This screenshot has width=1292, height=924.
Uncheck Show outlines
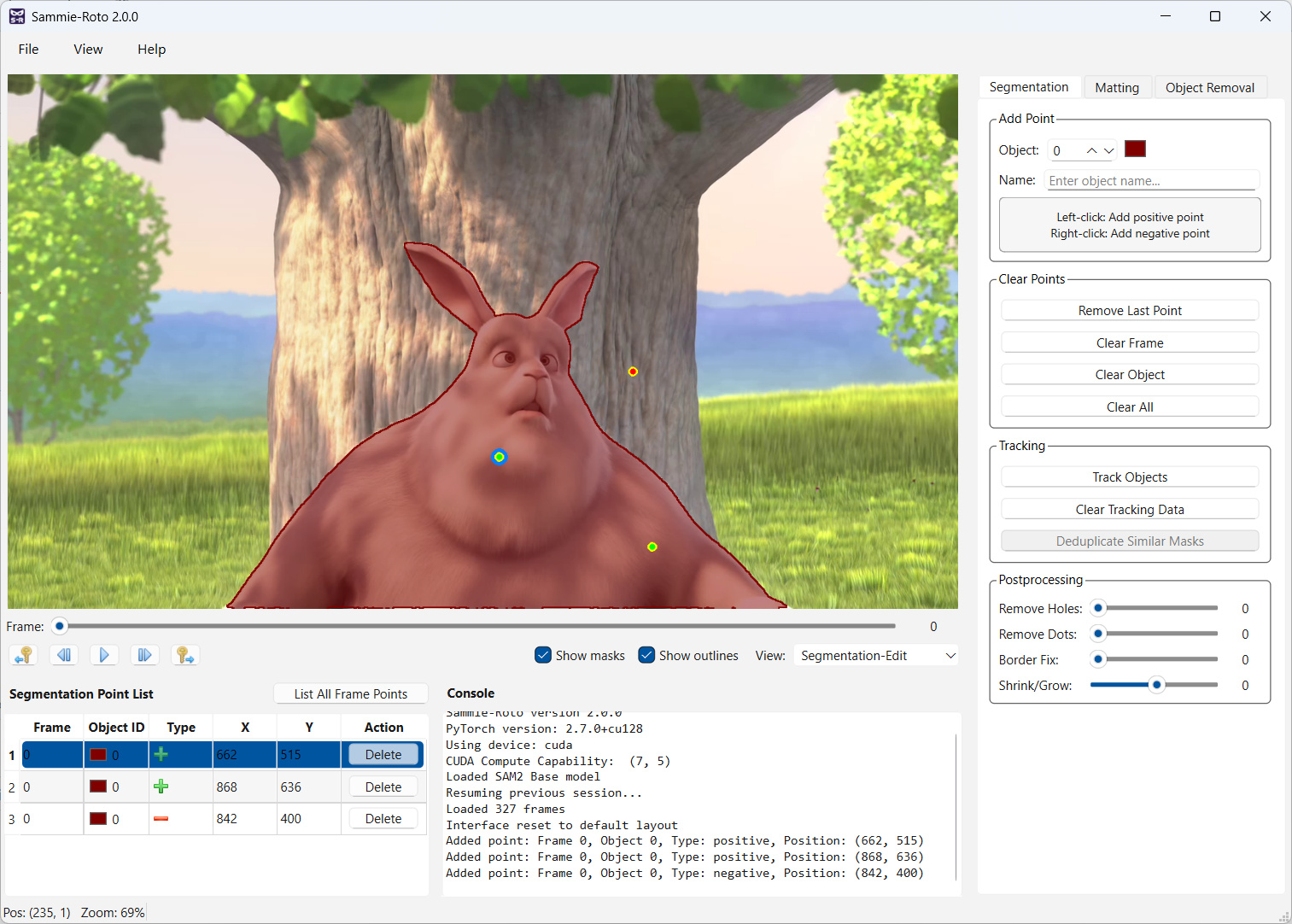[646, 655]
